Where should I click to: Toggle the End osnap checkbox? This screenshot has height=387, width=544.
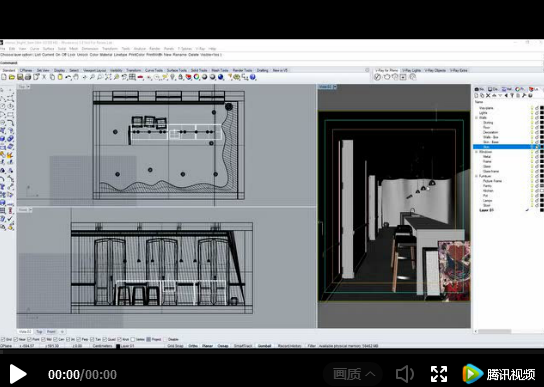point(3,339)
